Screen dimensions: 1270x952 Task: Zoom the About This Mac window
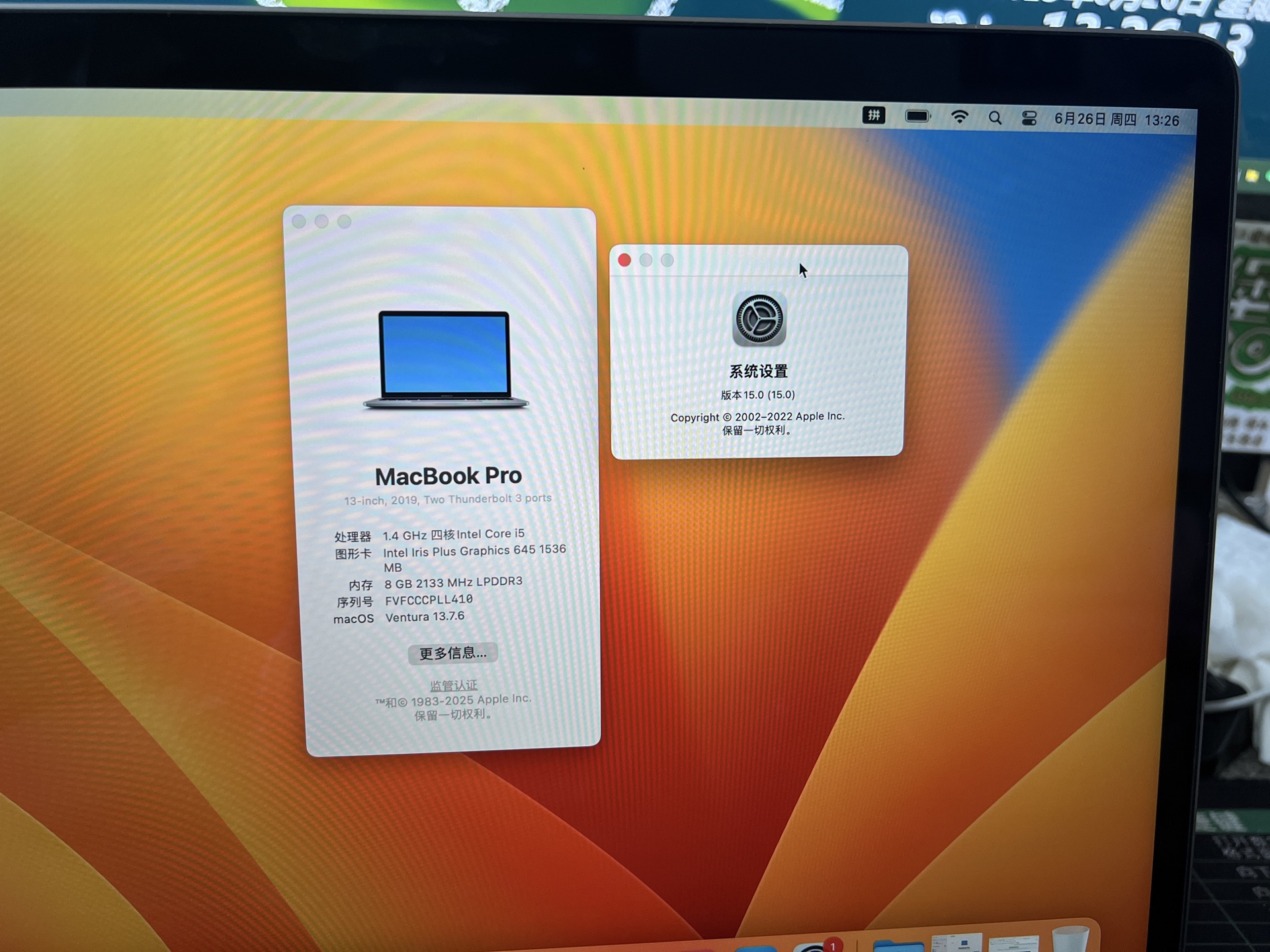tap(344, 221)
